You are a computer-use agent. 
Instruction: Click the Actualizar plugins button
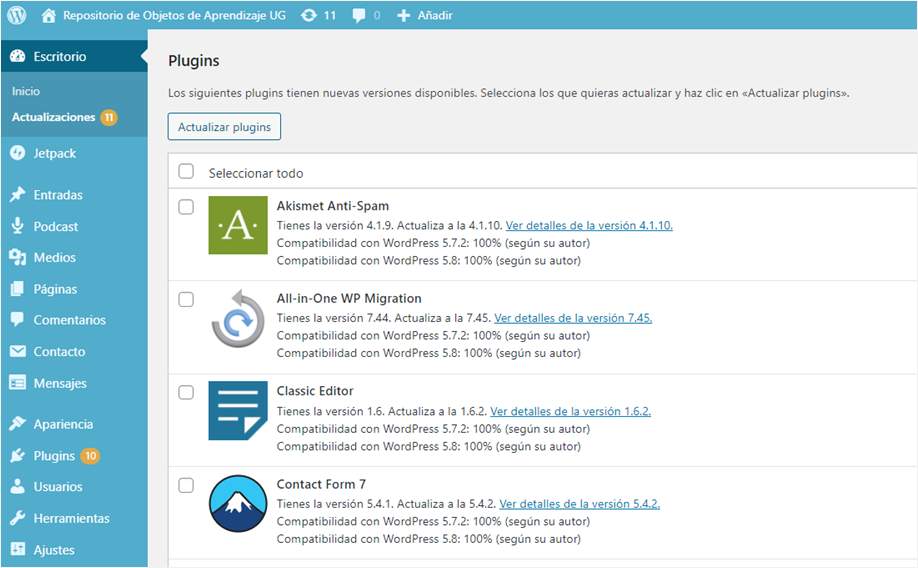pyautogui.click(x=224, y=126)
